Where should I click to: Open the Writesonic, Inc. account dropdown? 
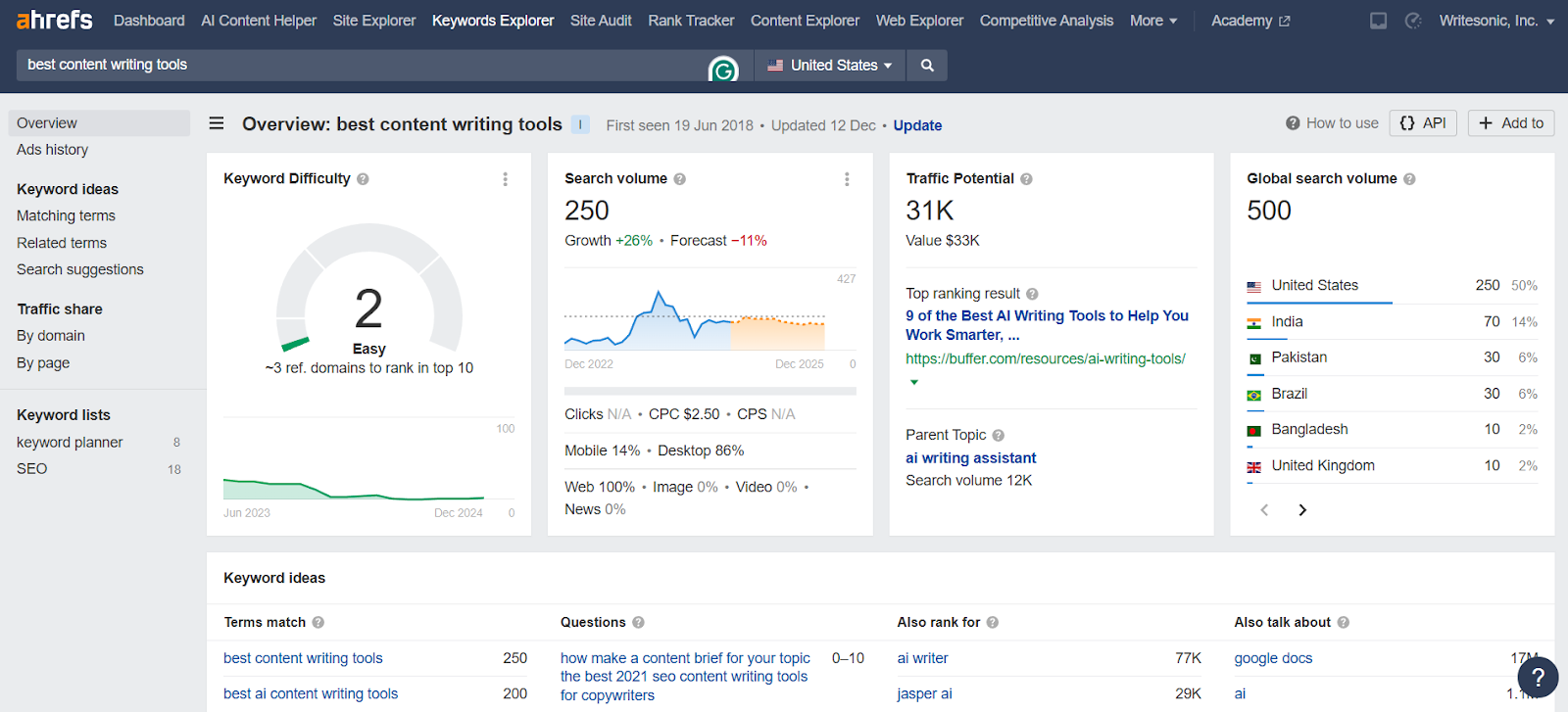1495,21
